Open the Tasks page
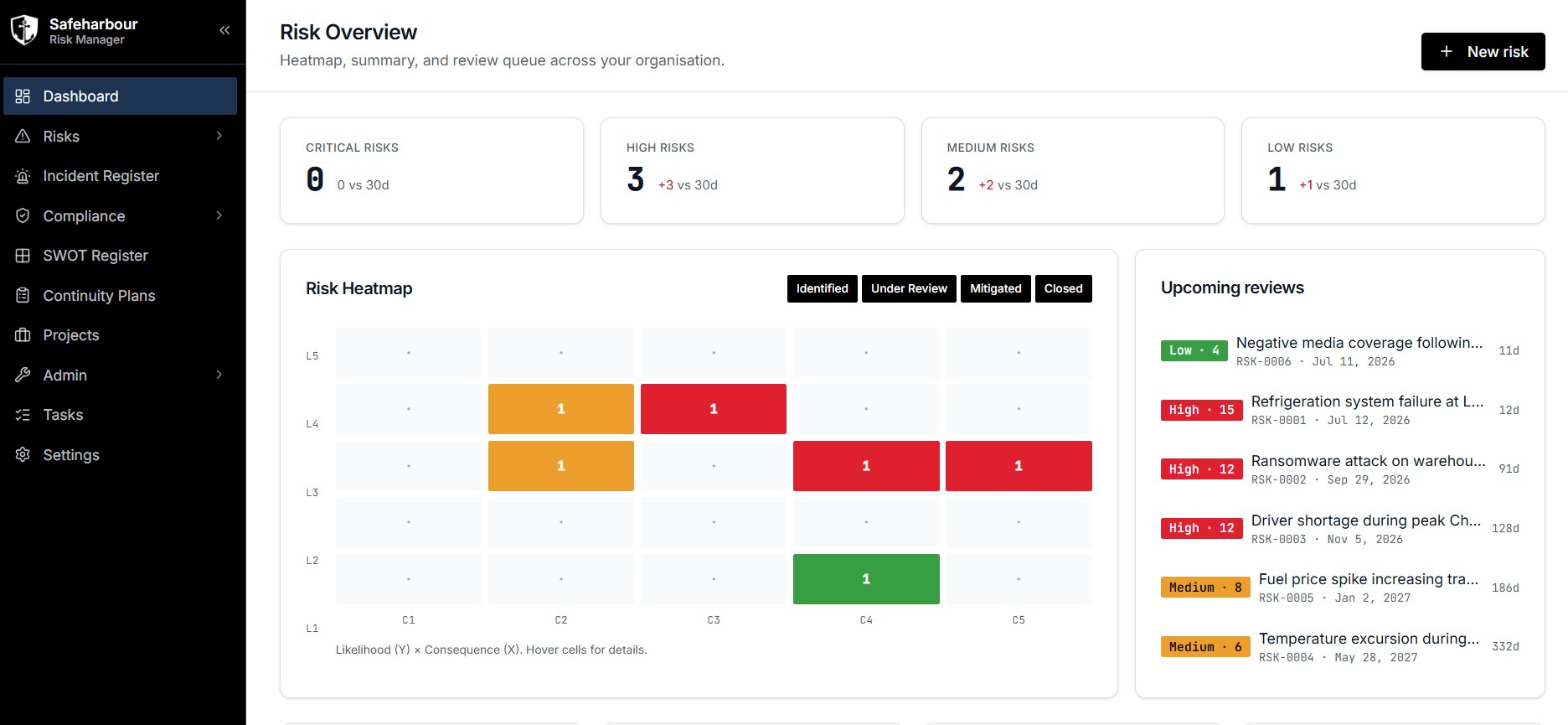This screenshot has height=725, width=1568. [120, 415]
